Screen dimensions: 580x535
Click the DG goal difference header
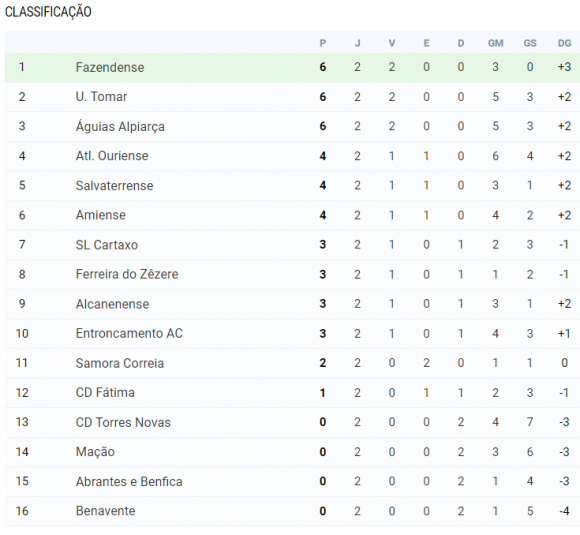point(564,43)
